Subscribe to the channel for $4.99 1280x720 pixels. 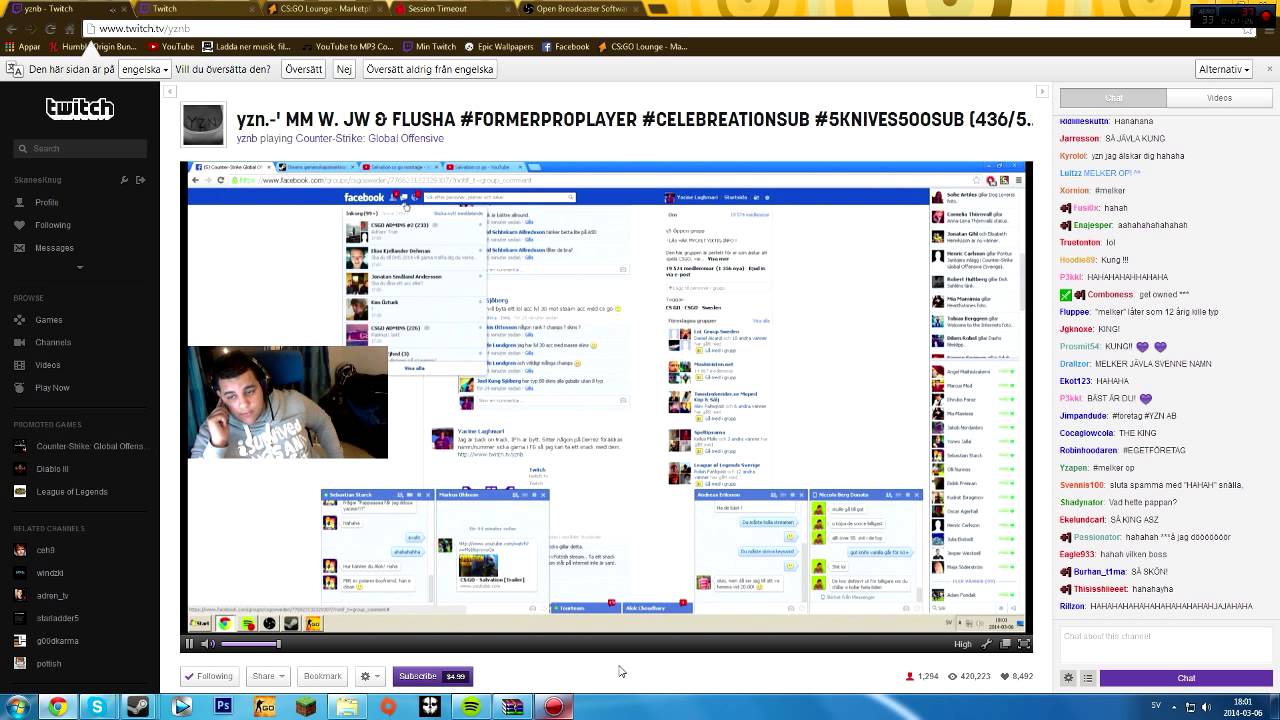[433, 676]
